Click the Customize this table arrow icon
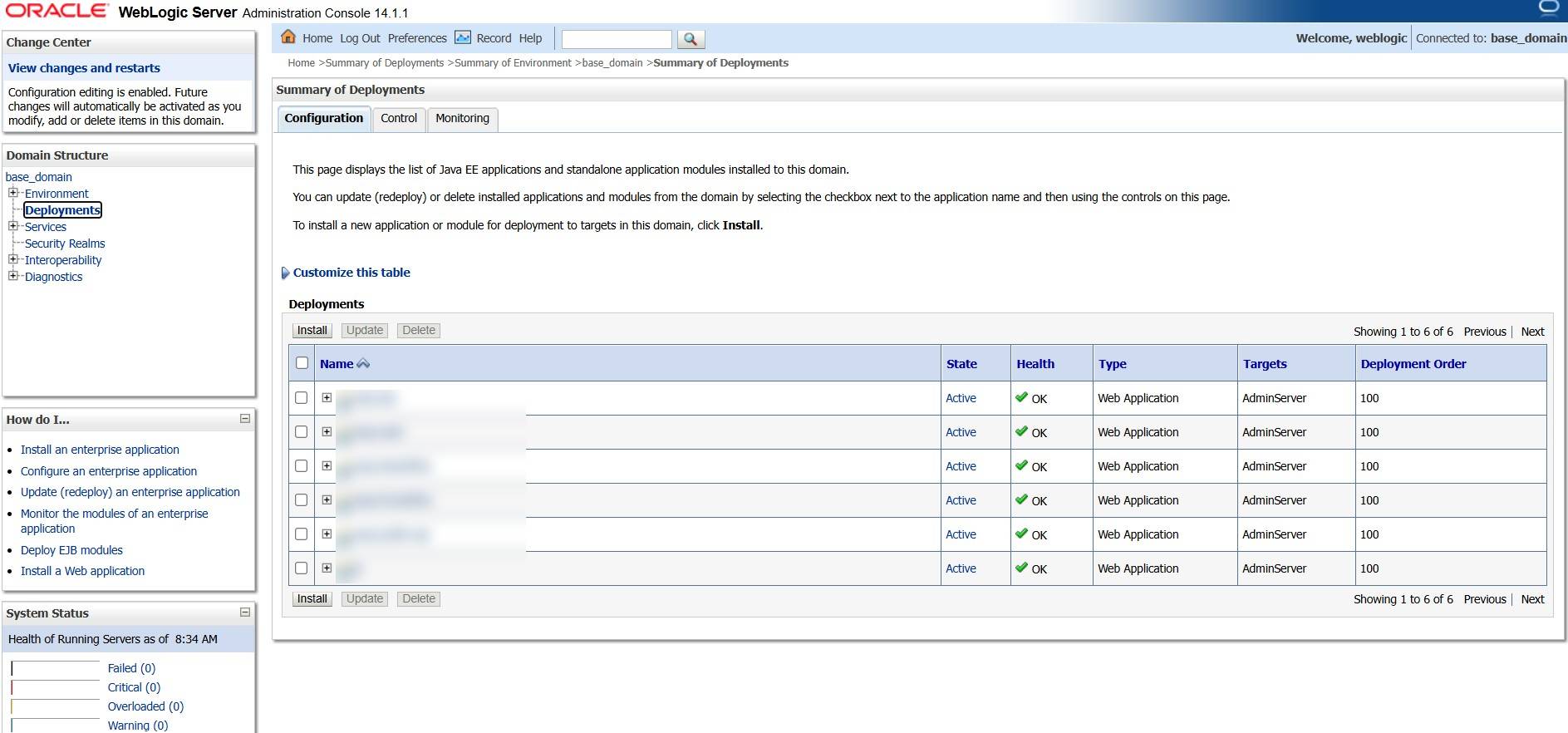 285,273
